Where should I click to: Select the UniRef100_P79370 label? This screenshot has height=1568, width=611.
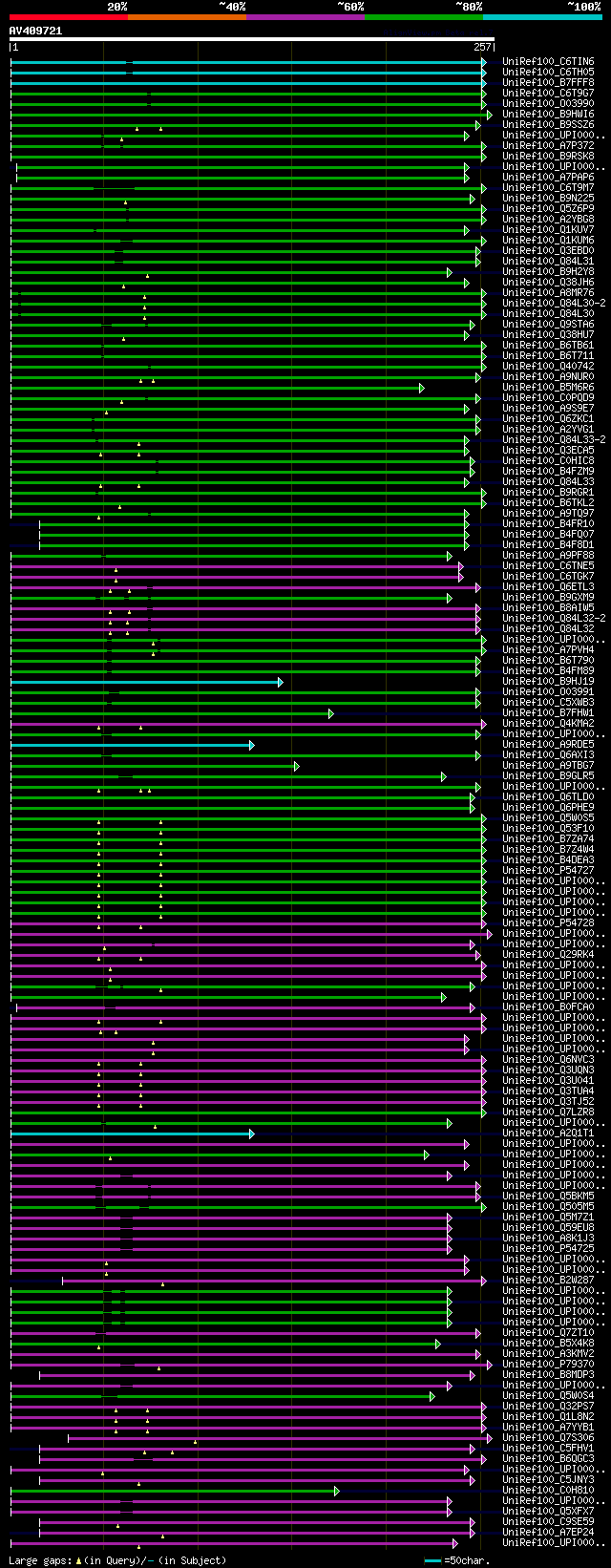coord(548,1365)
